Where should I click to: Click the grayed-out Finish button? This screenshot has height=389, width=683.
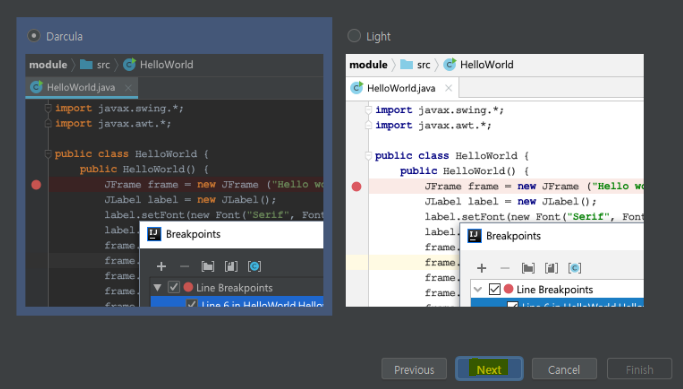[639, 369]
